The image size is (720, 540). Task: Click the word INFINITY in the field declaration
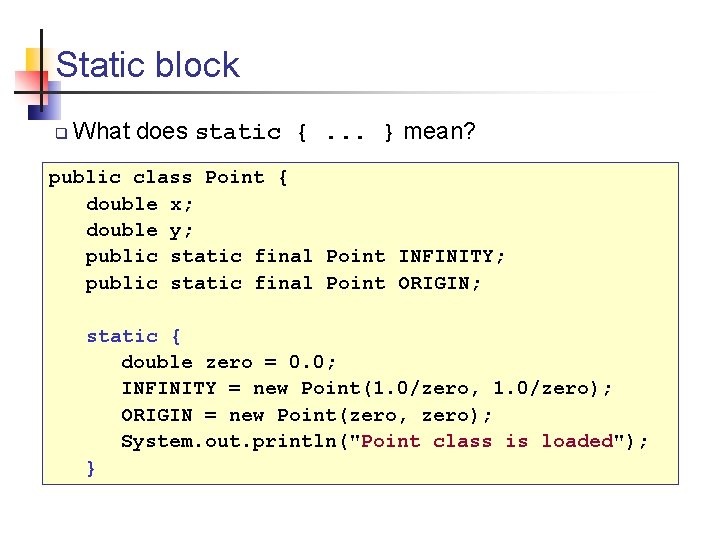point(446,257)
